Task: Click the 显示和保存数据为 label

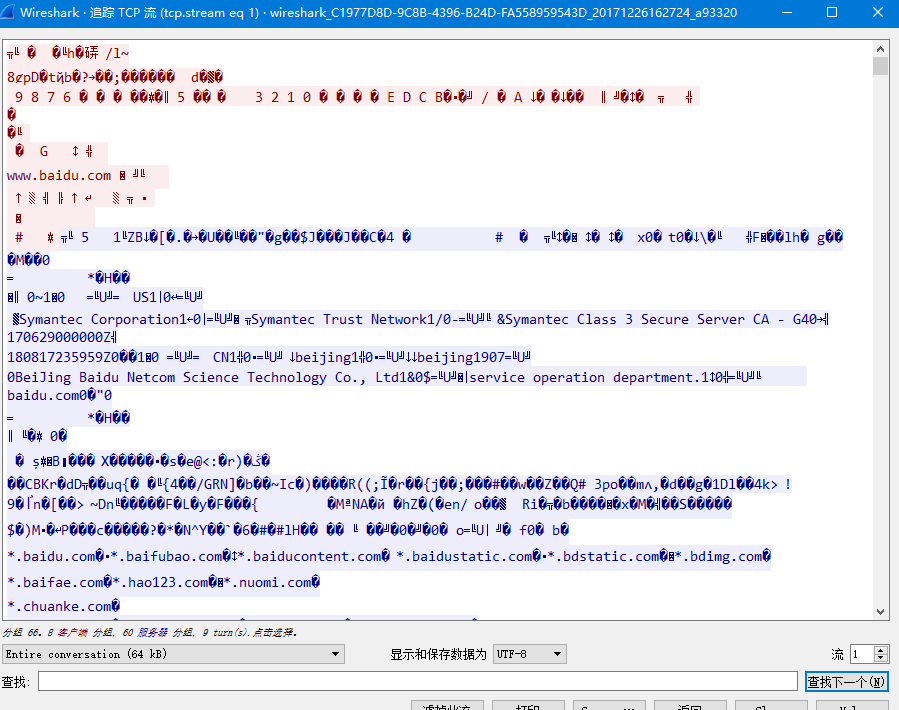Action: [438, 654]
